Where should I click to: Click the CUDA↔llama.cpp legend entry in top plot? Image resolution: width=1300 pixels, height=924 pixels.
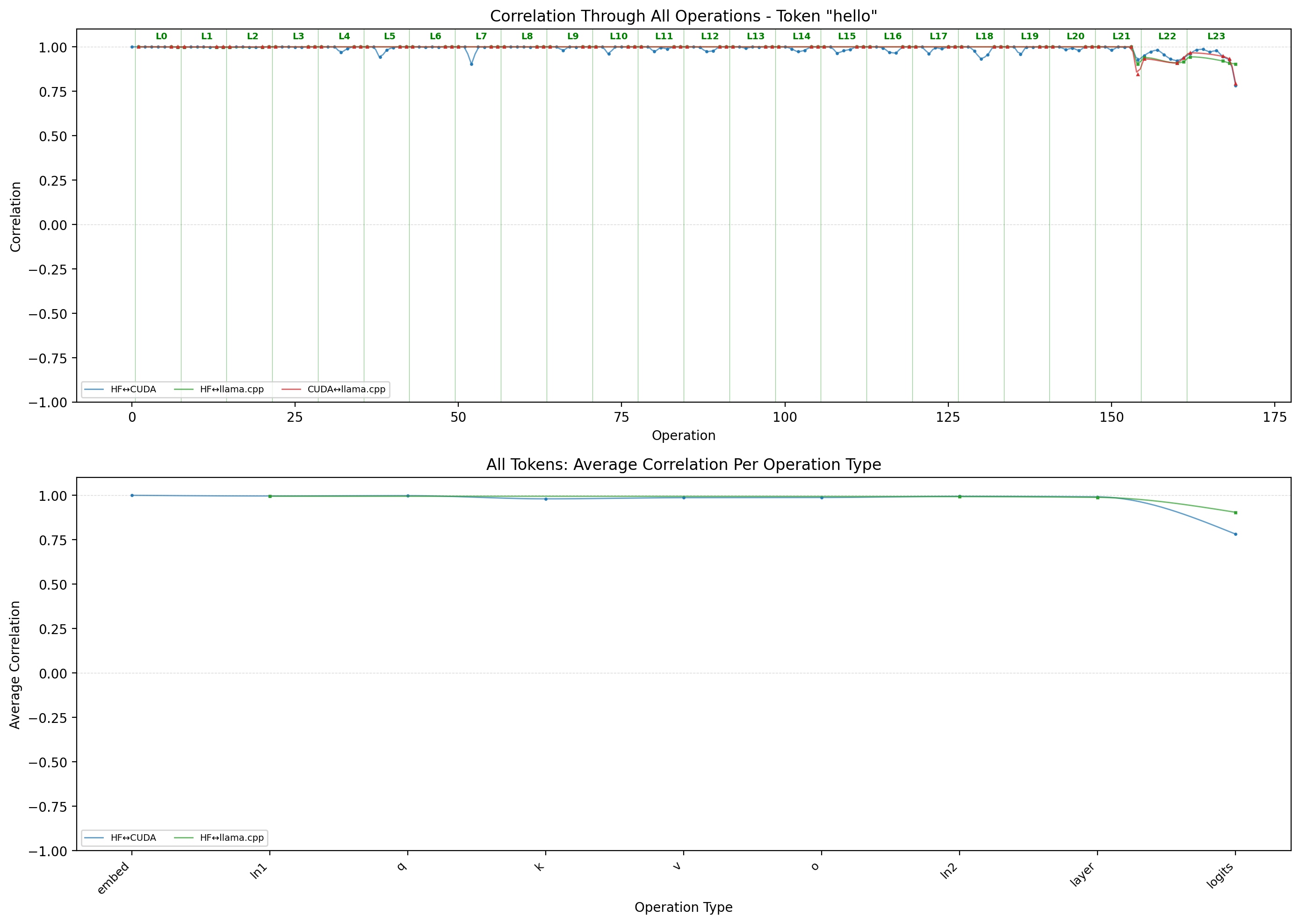346,390
